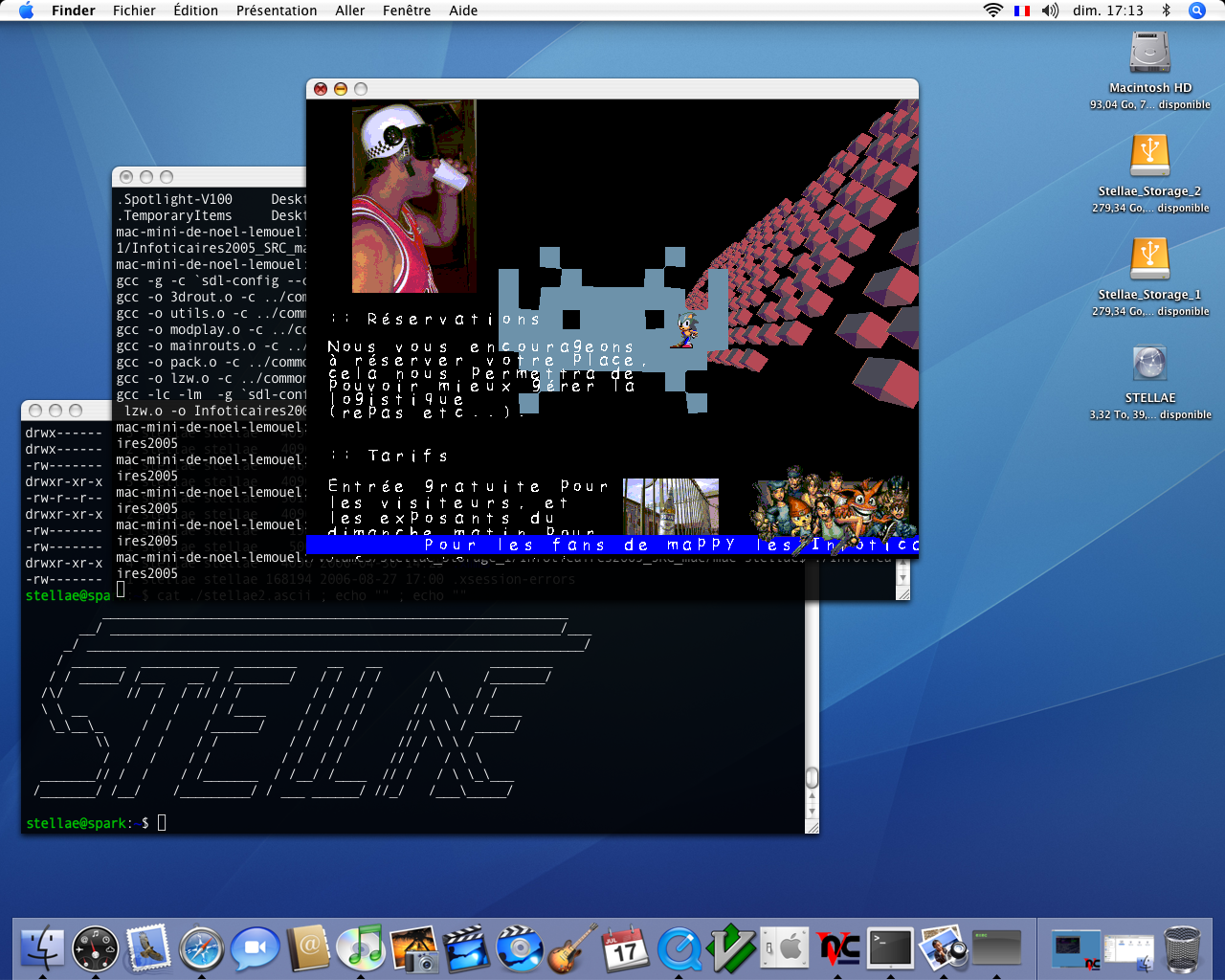
Task: Open the green Vim icon in dock
Action: [x=732, y=948]
